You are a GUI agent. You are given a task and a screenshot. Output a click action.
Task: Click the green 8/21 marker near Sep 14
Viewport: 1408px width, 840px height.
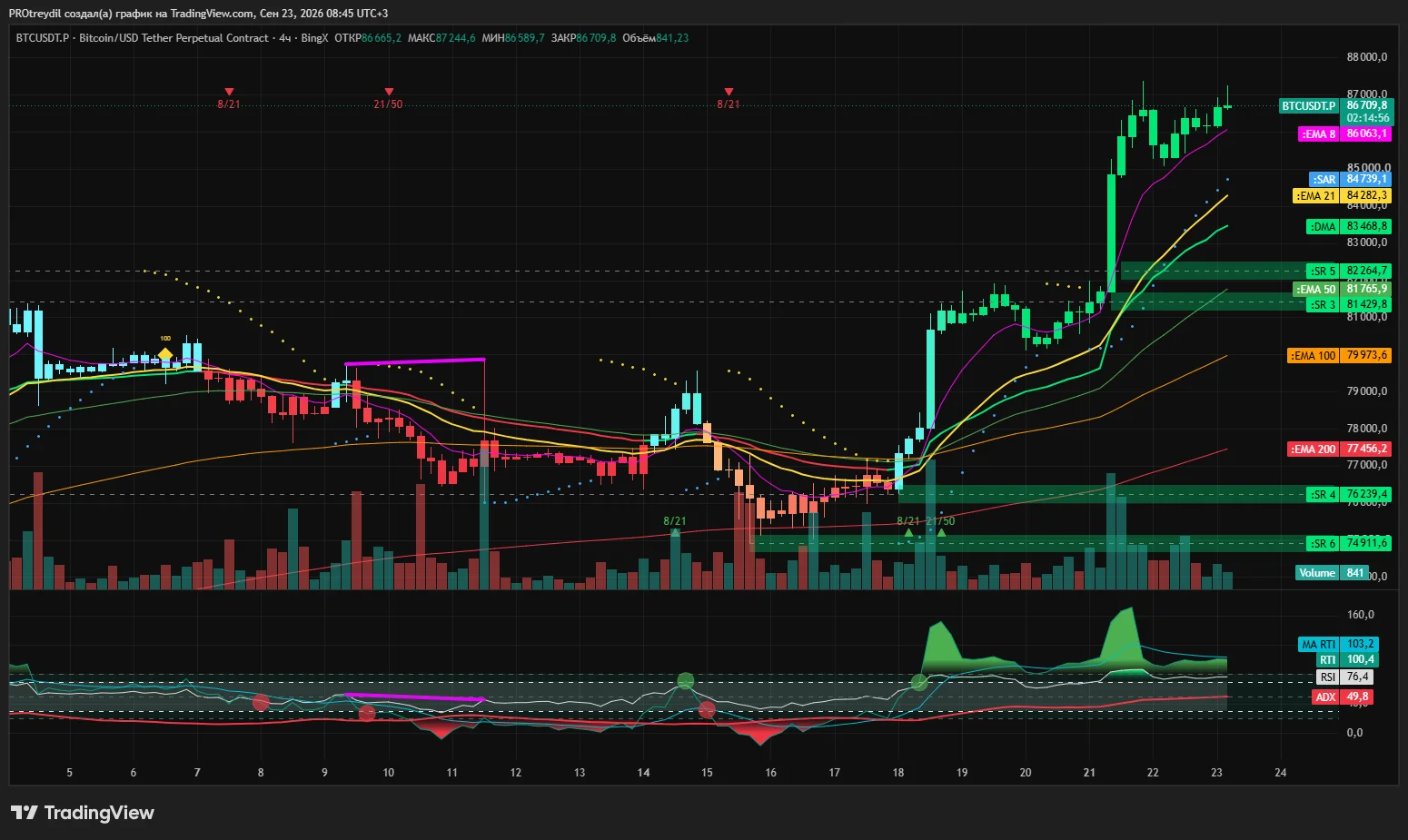tap(675, 527)
